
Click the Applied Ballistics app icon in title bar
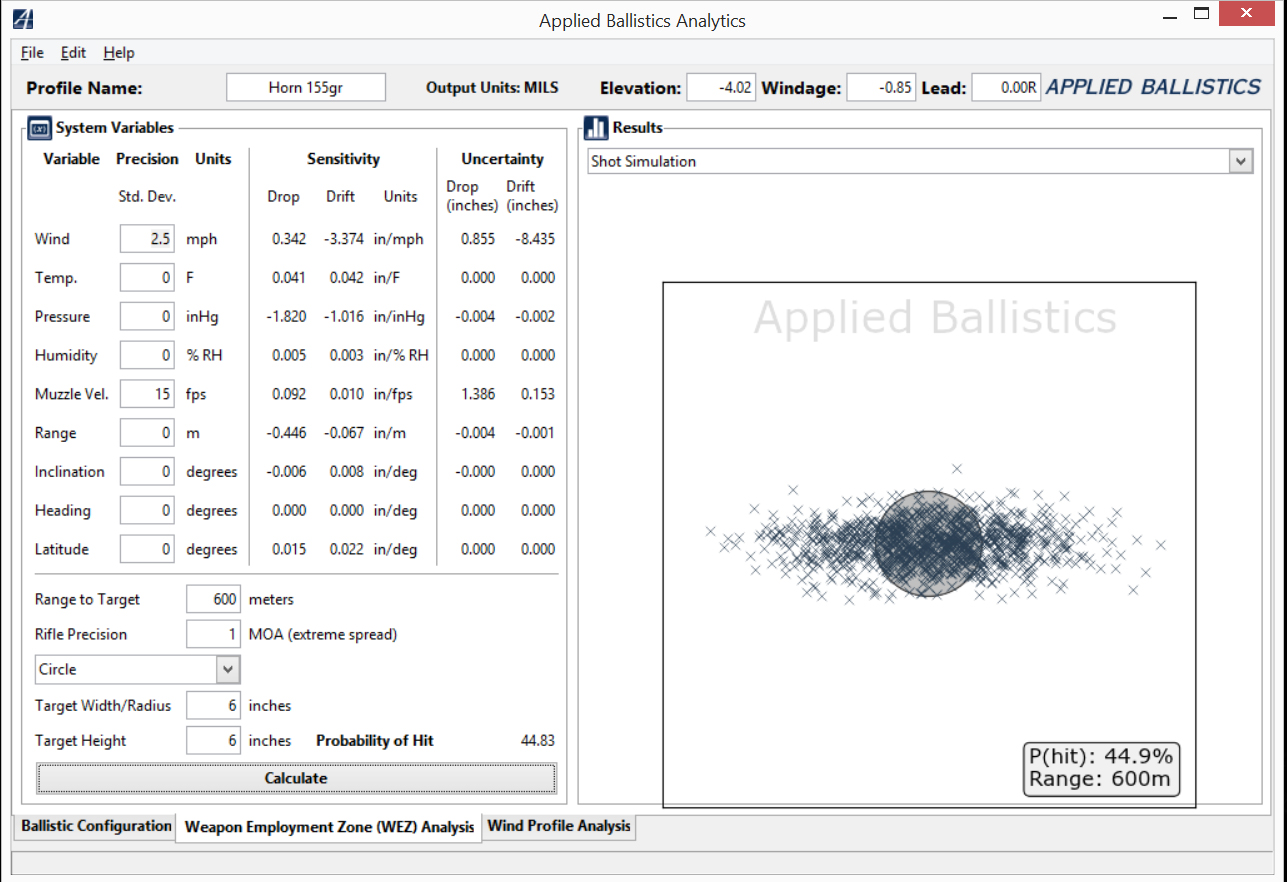pos(23,19)
